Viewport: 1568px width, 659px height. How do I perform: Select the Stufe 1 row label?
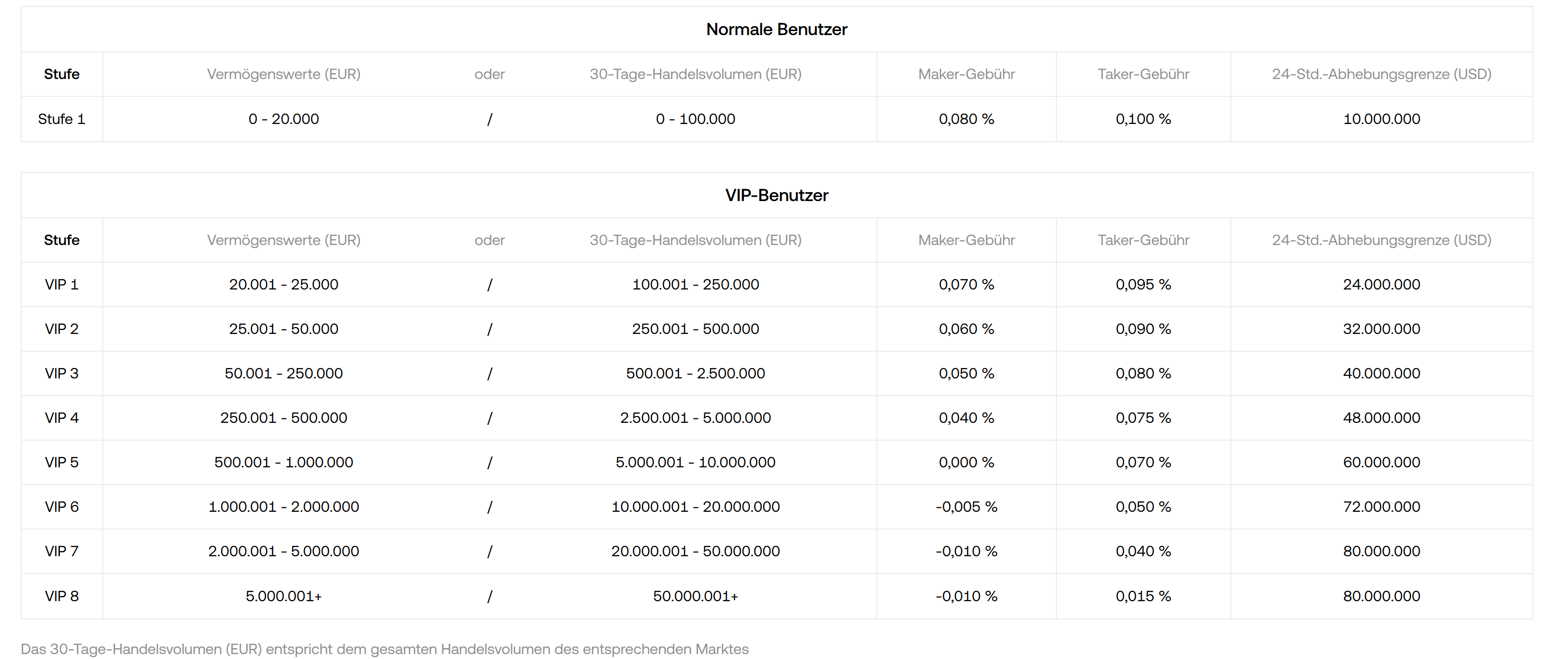[x=61, y=119]
